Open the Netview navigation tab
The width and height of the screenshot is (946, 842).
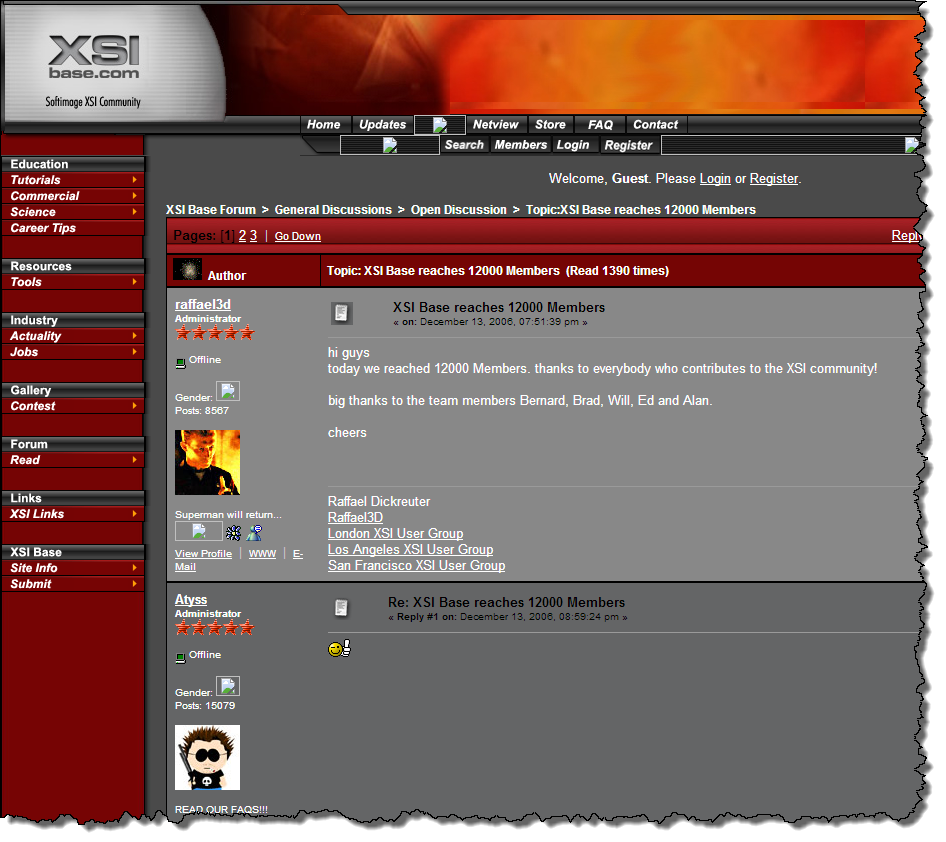click(495, 125)
